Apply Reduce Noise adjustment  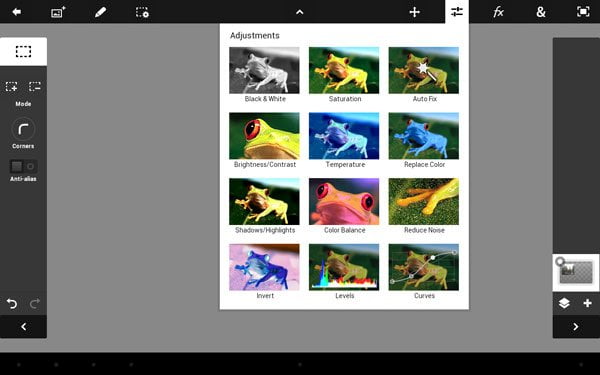(x=424, y=206)
